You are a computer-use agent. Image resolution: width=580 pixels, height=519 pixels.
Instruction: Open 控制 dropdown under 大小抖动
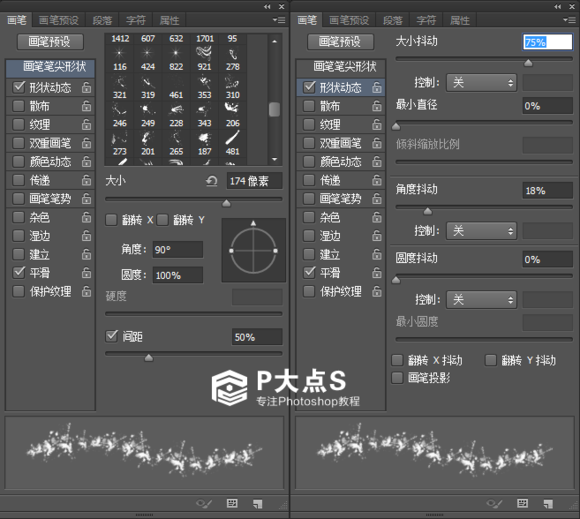481,82
